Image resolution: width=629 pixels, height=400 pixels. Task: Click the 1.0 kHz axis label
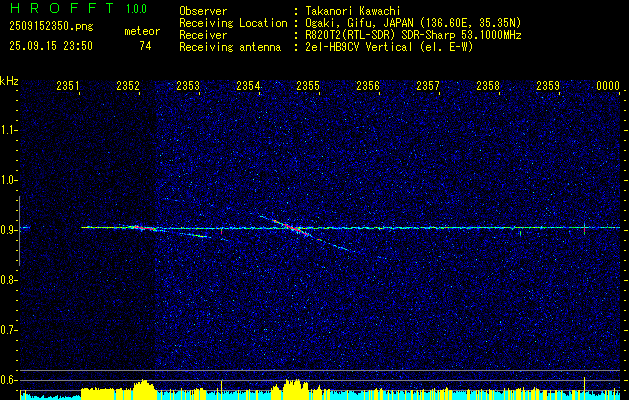pyautogui.click(x=8, y=180)
